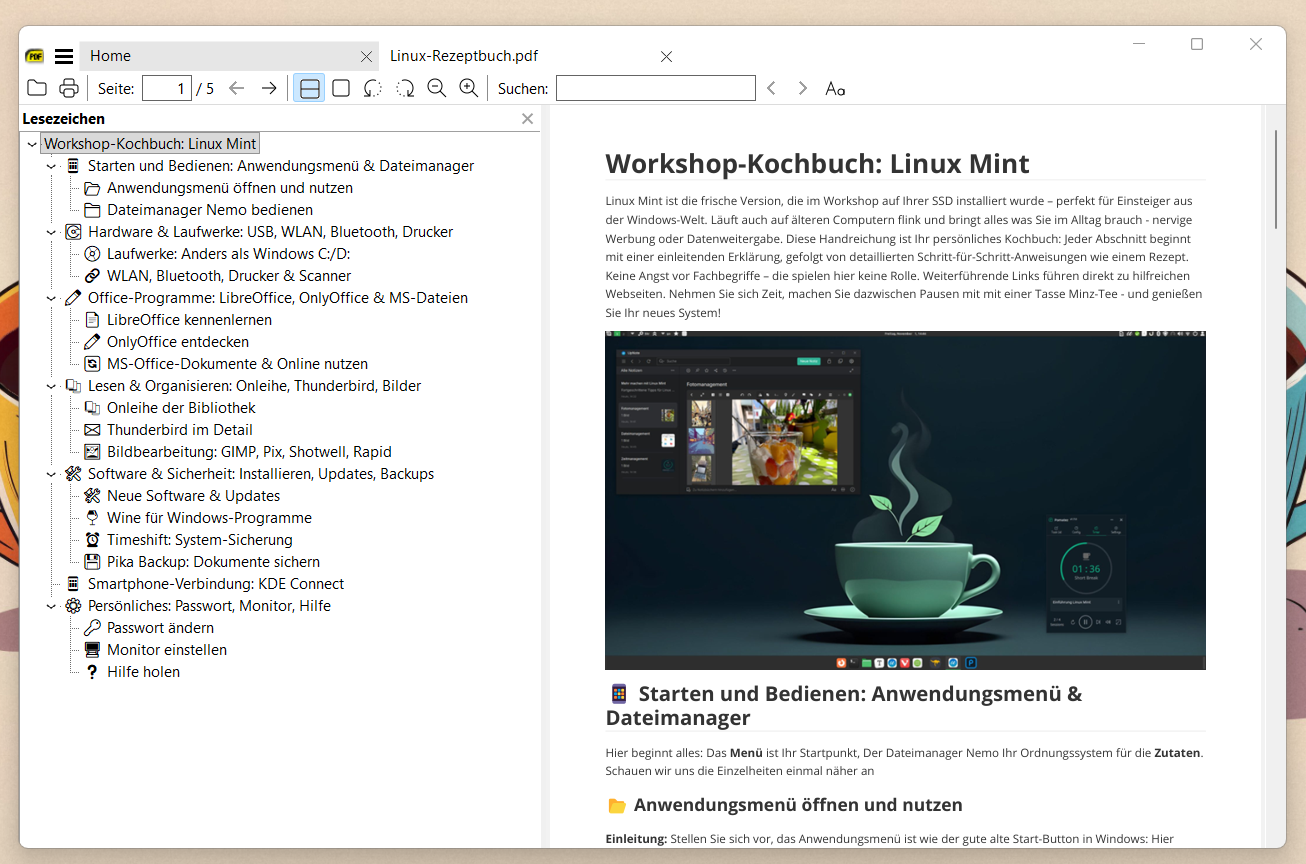Screen dimensions: 1306x864
Task: Open the hamburger menu
Action: [64, 56]
